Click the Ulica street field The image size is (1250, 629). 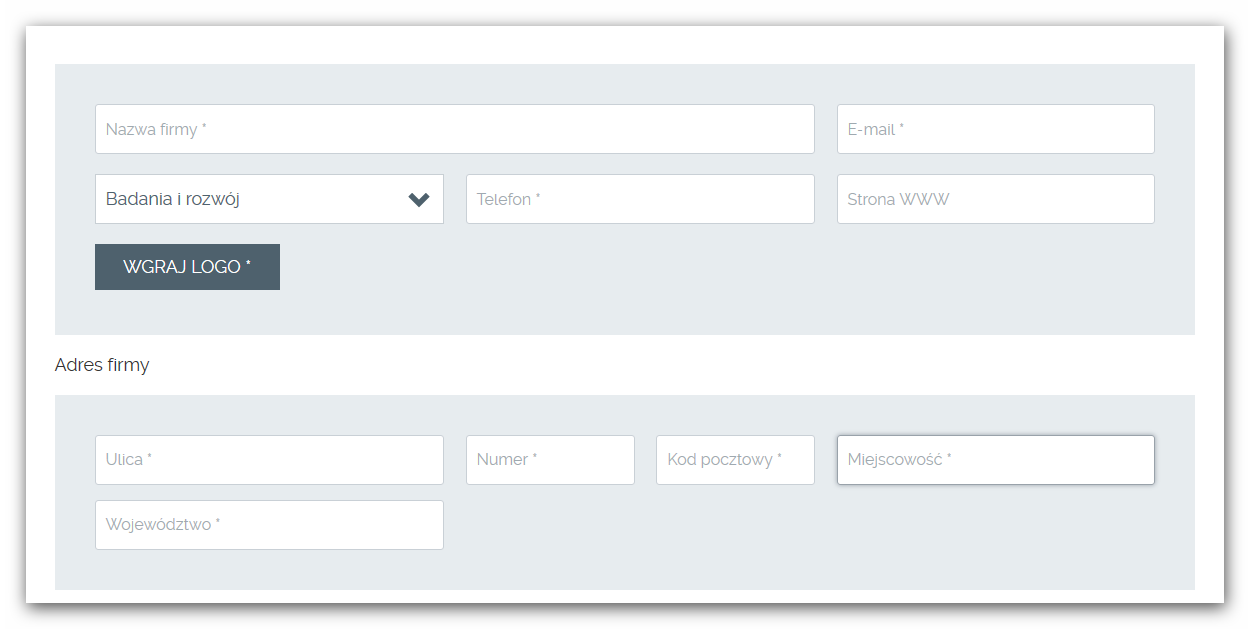coord(269,460)
